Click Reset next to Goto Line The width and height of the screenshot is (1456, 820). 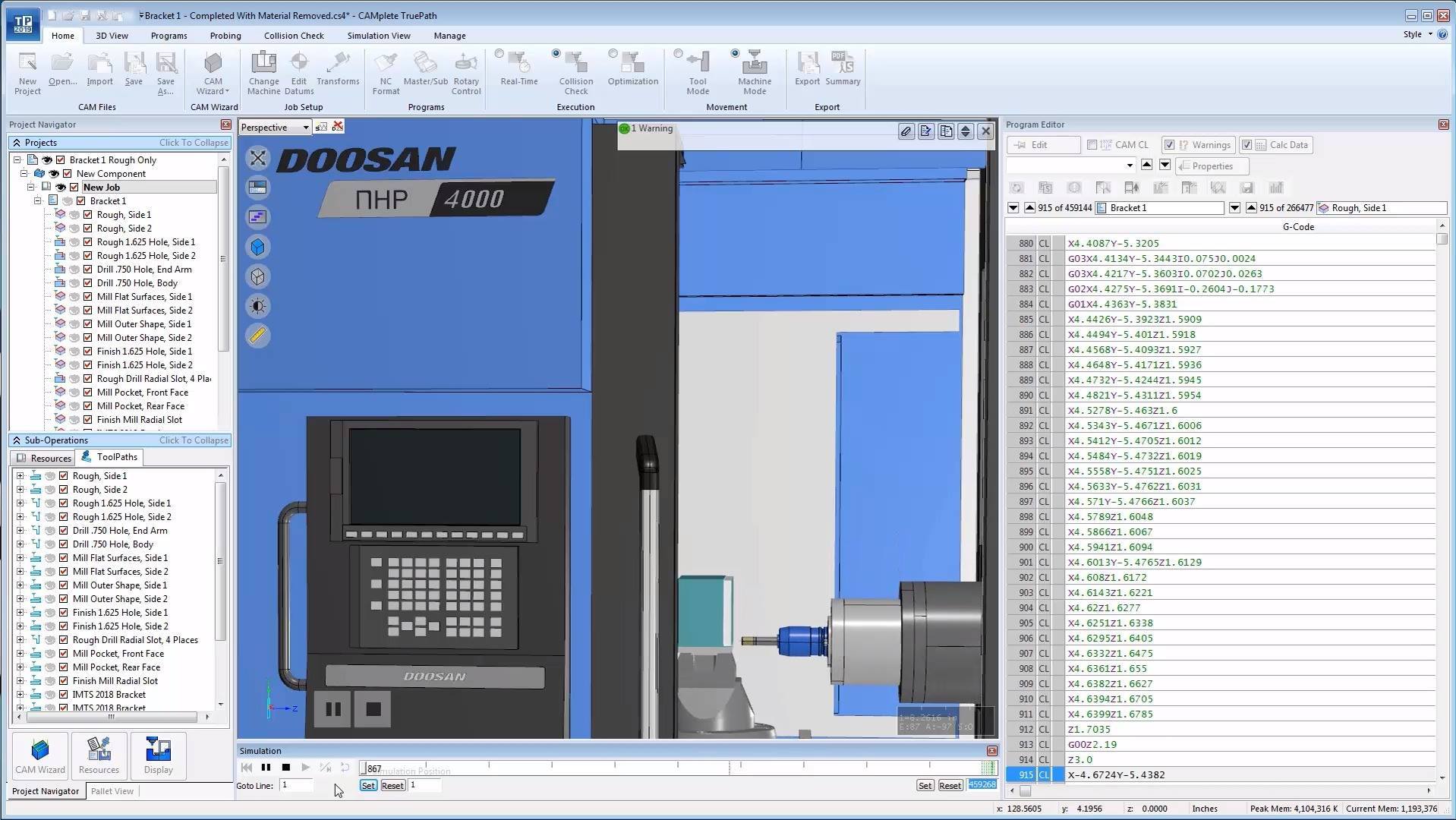392,786
